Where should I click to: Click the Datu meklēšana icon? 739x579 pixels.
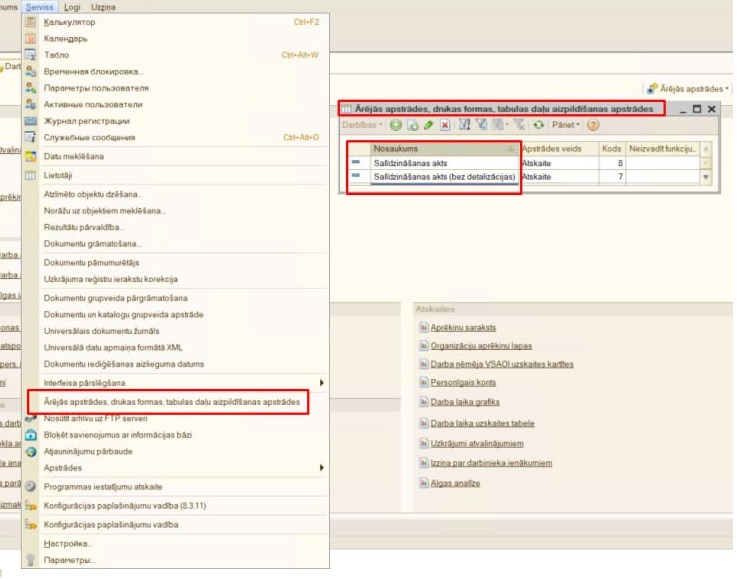coord(30,156)
